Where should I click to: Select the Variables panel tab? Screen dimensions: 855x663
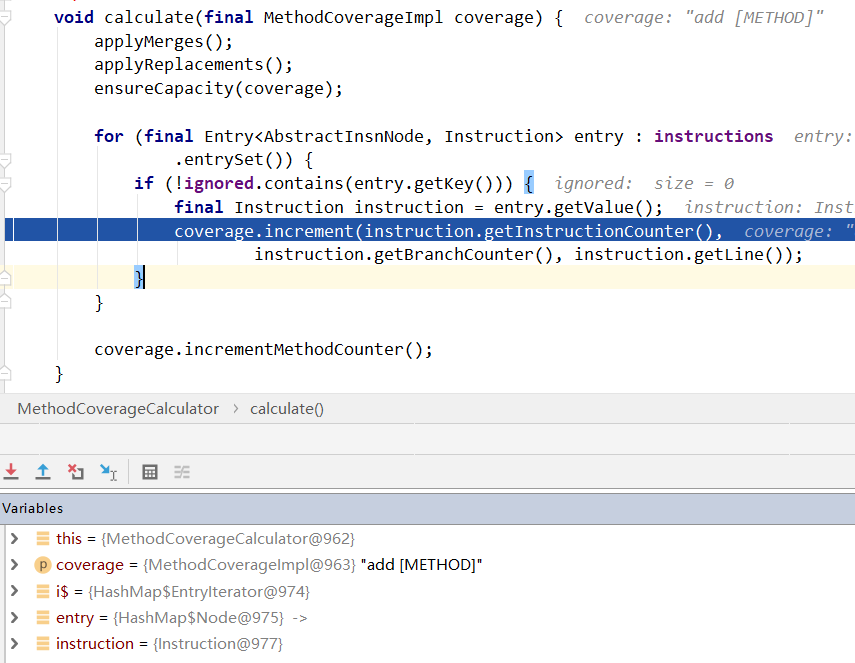coord(33,508)
